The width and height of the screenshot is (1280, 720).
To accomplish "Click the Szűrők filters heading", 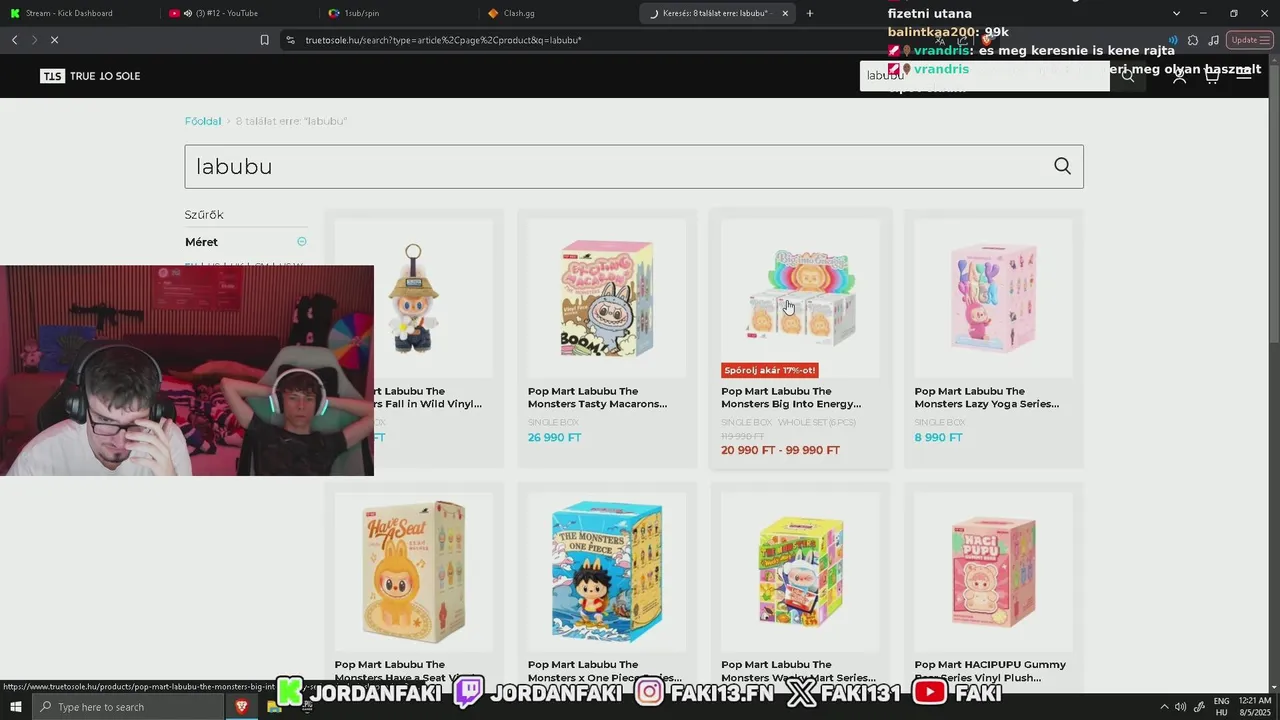I will pyautogui.click(x=204, y=215).
